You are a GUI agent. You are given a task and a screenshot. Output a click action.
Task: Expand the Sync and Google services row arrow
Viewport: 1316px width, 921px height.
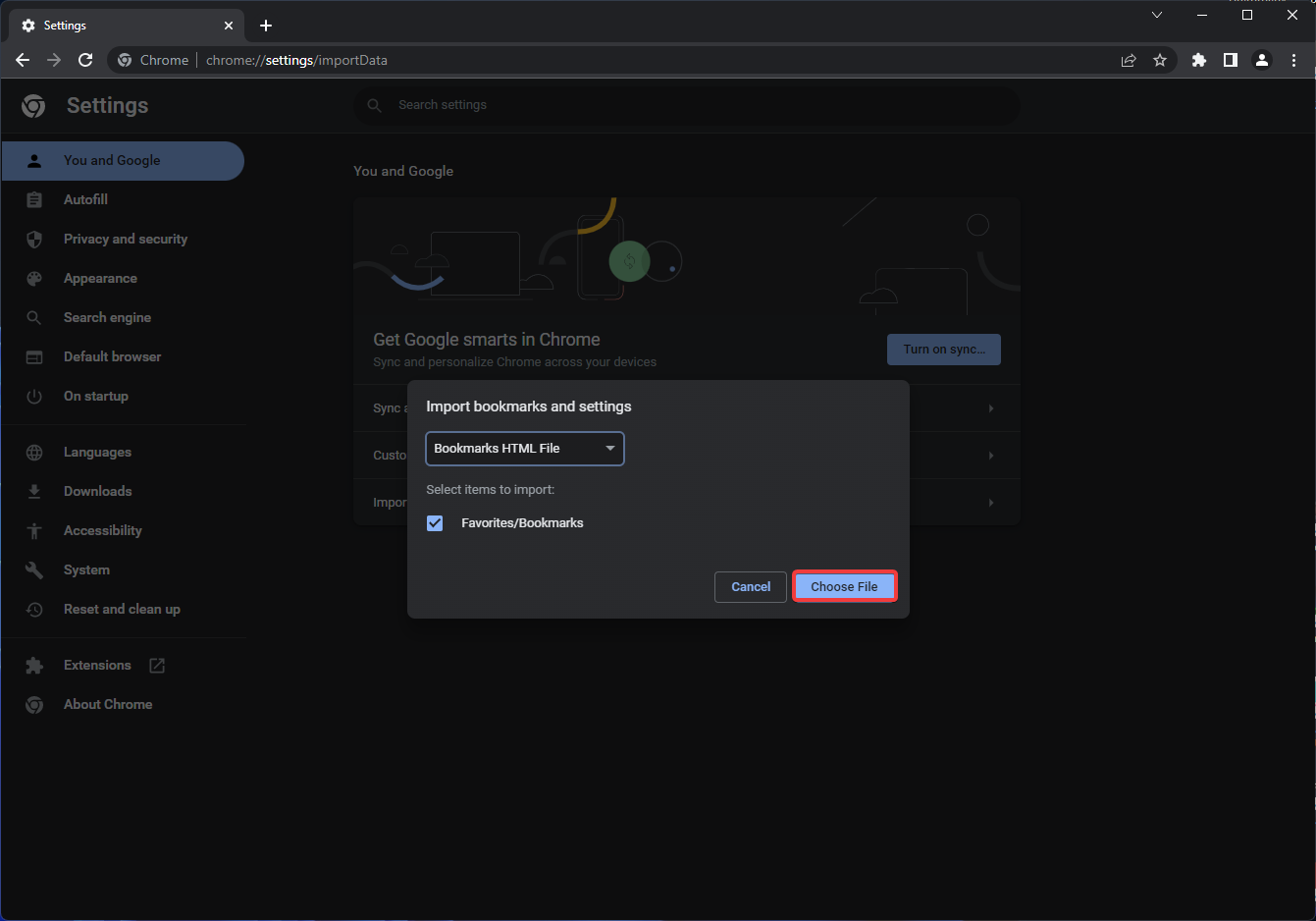point(991,408)
